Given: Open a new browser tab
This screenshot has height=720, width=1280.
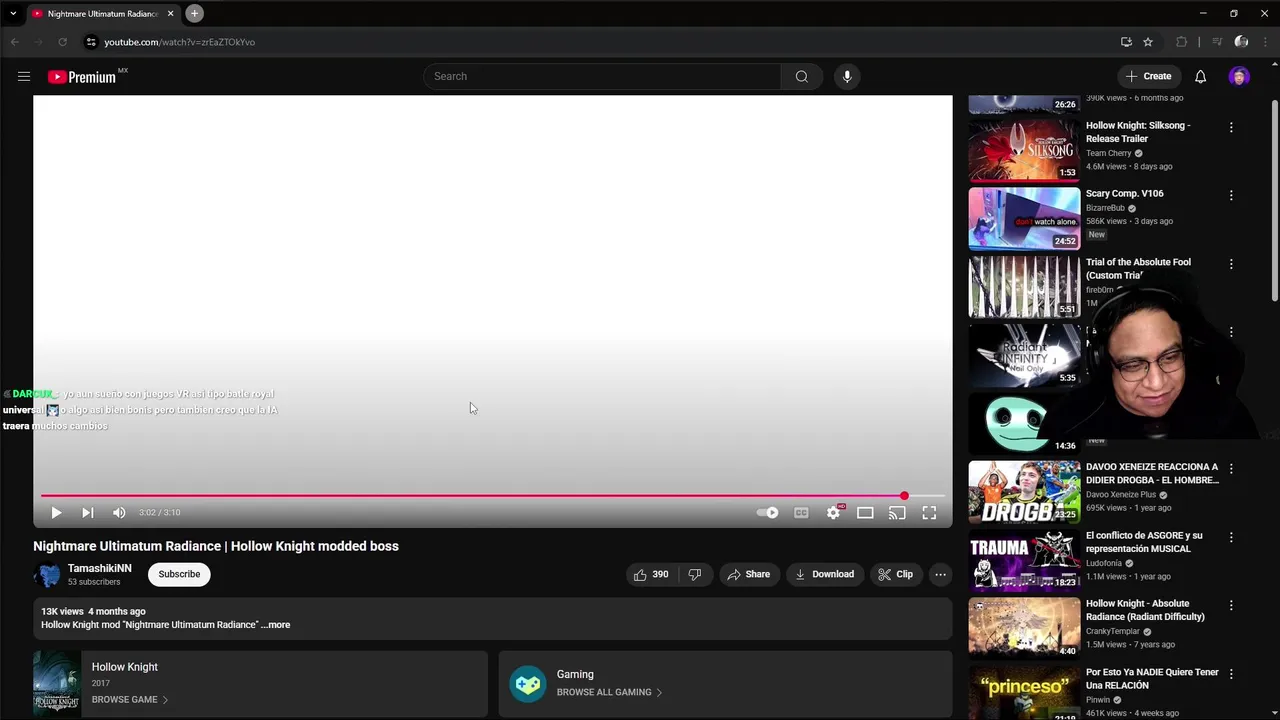Looking at the screenshot, I should [x=194, y=13].
